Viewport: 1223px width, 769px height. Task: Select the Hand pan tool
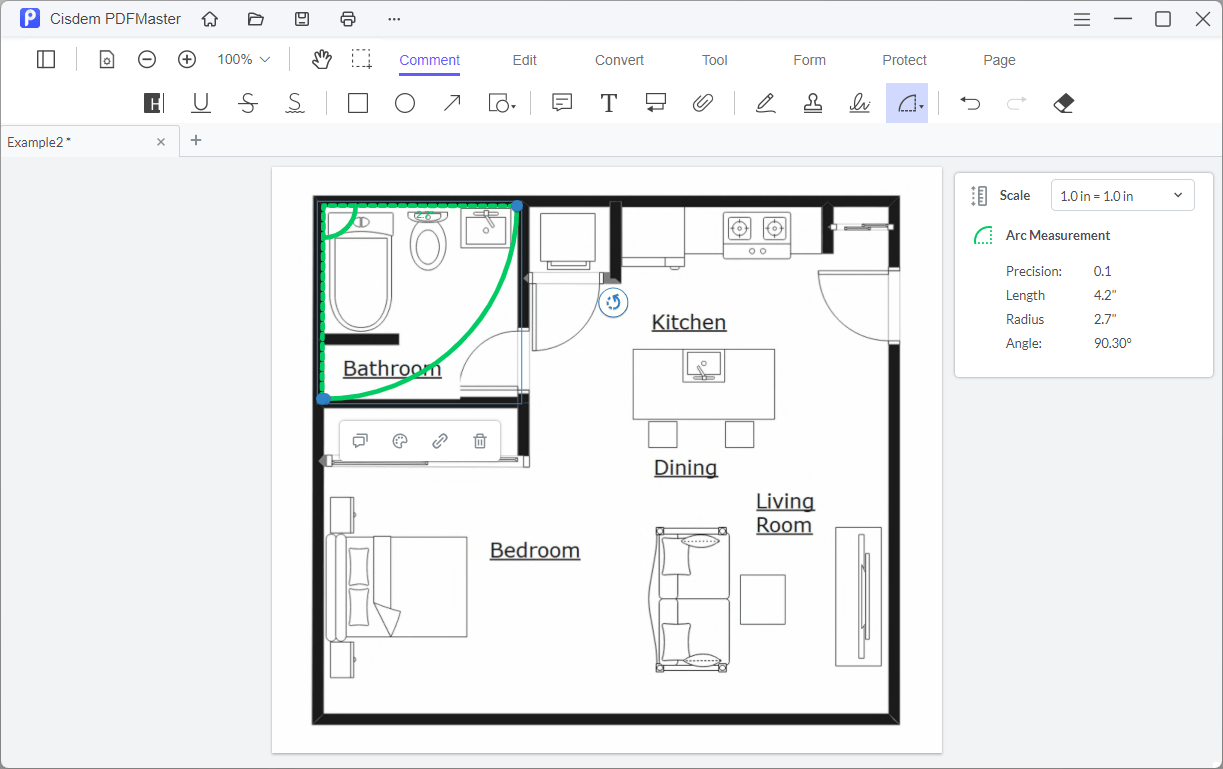pyautogui.click(x=321, y=60)
